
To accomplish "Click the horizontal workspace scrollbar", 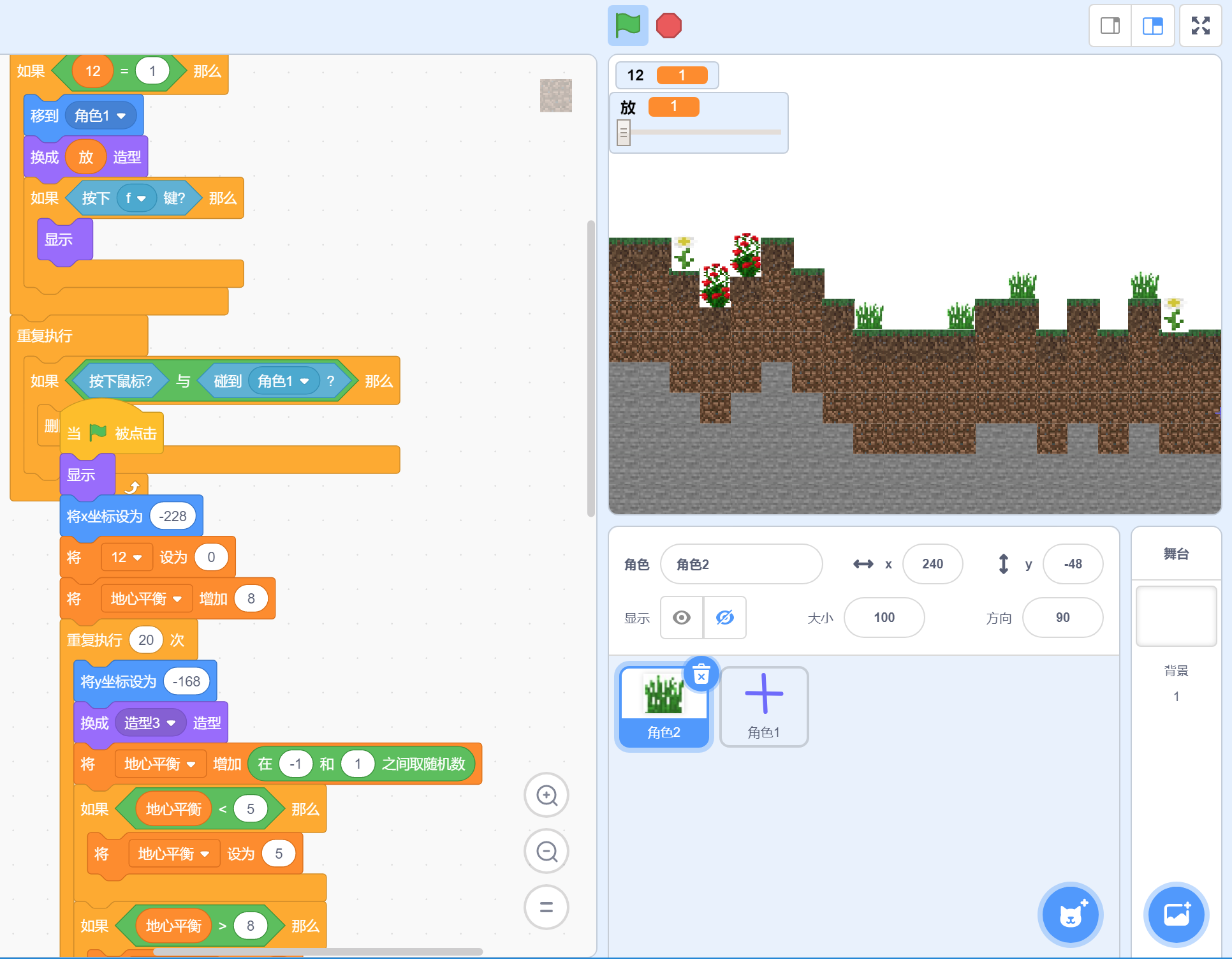I will pos(318,951).
